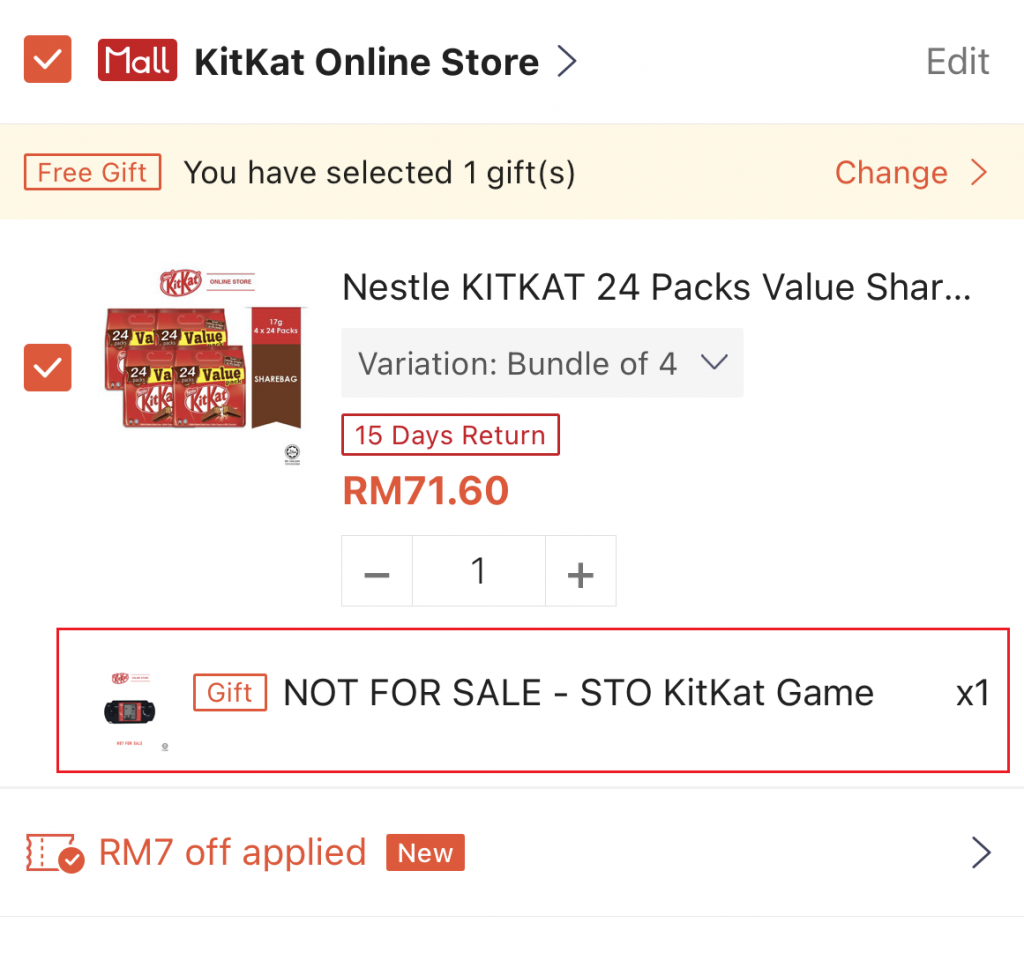Tap the voucher ticket icon
This screenshot has height=960, width=1024.
click(54, 853)
